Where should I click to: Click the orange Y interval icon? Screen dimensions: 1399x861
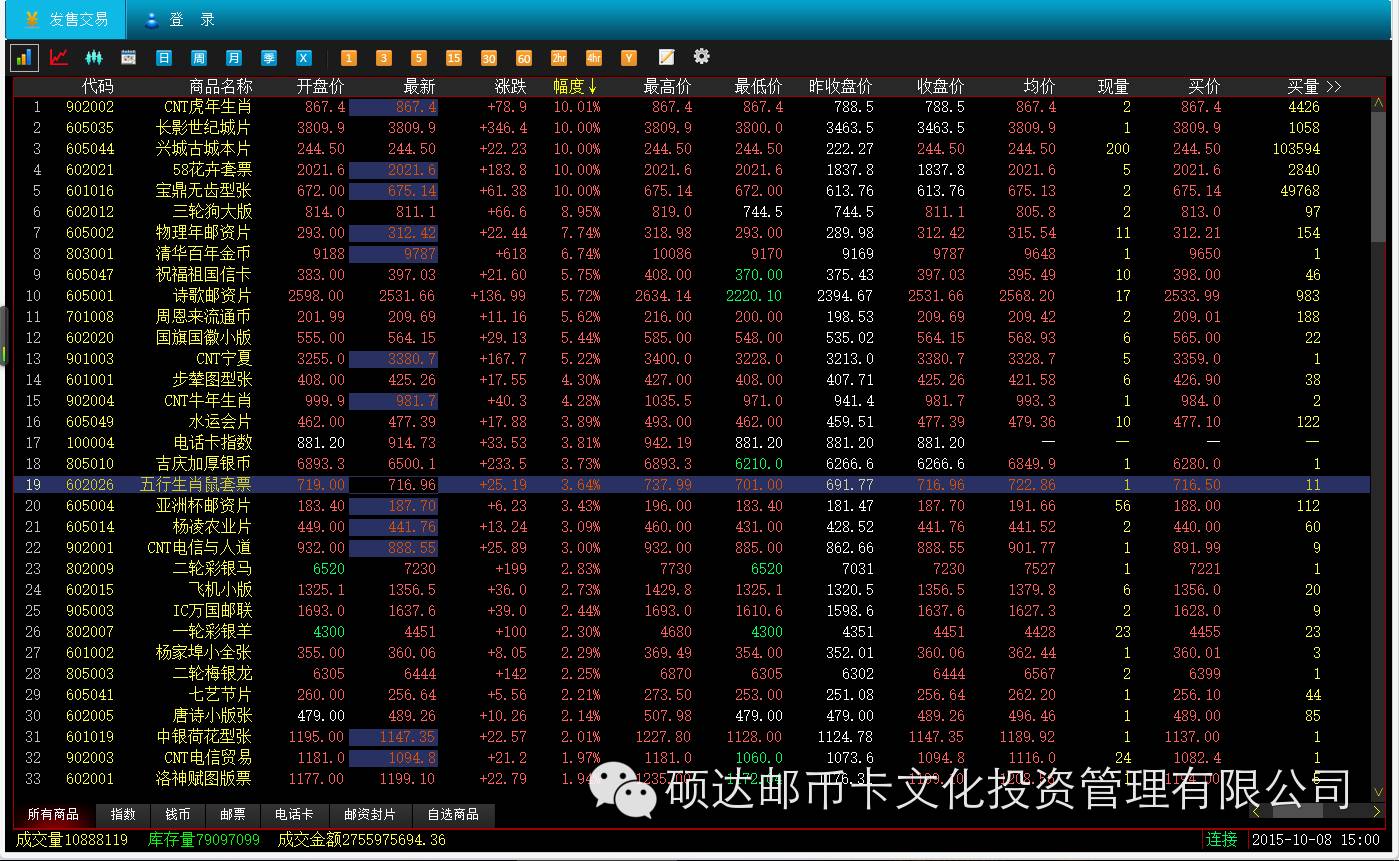pos(629,58)
